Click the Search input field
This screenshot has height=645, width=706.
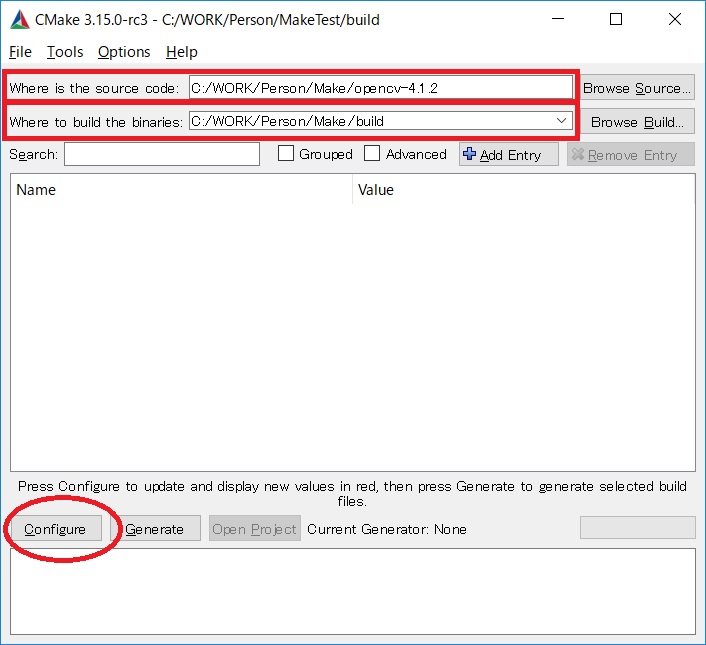coord(162,154)
